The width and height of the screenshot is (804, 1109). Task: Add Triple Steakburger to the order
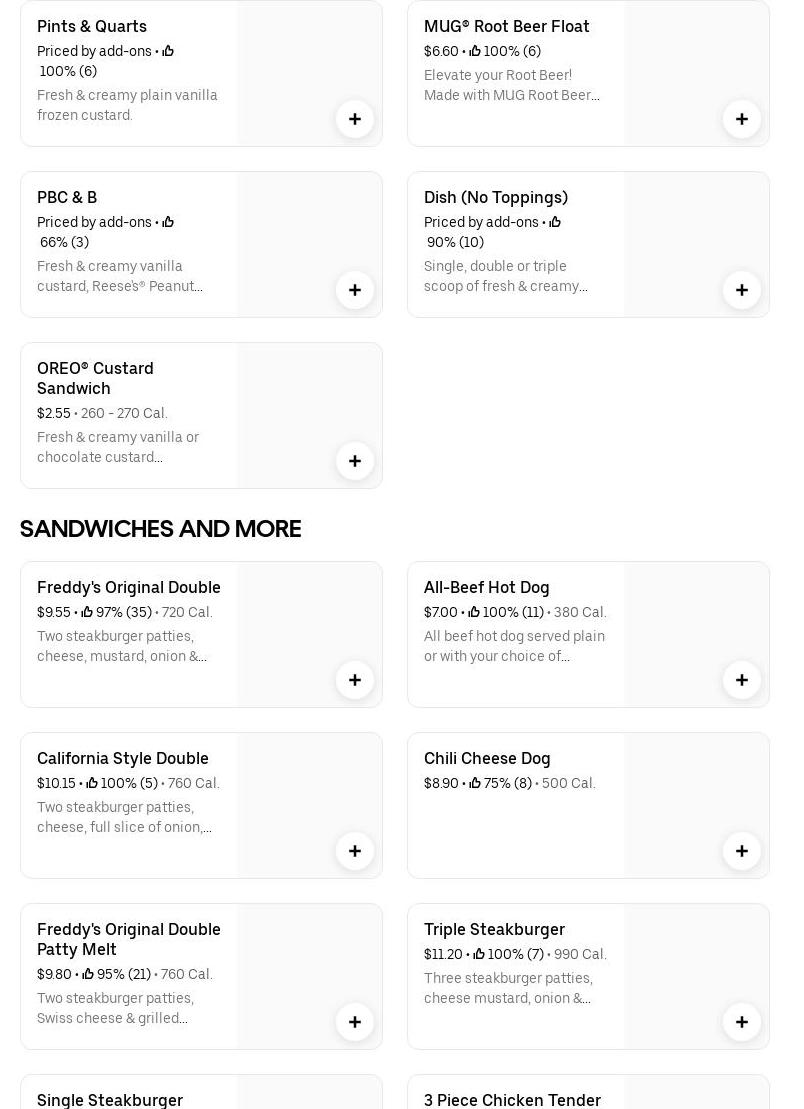pos(742,1022)
